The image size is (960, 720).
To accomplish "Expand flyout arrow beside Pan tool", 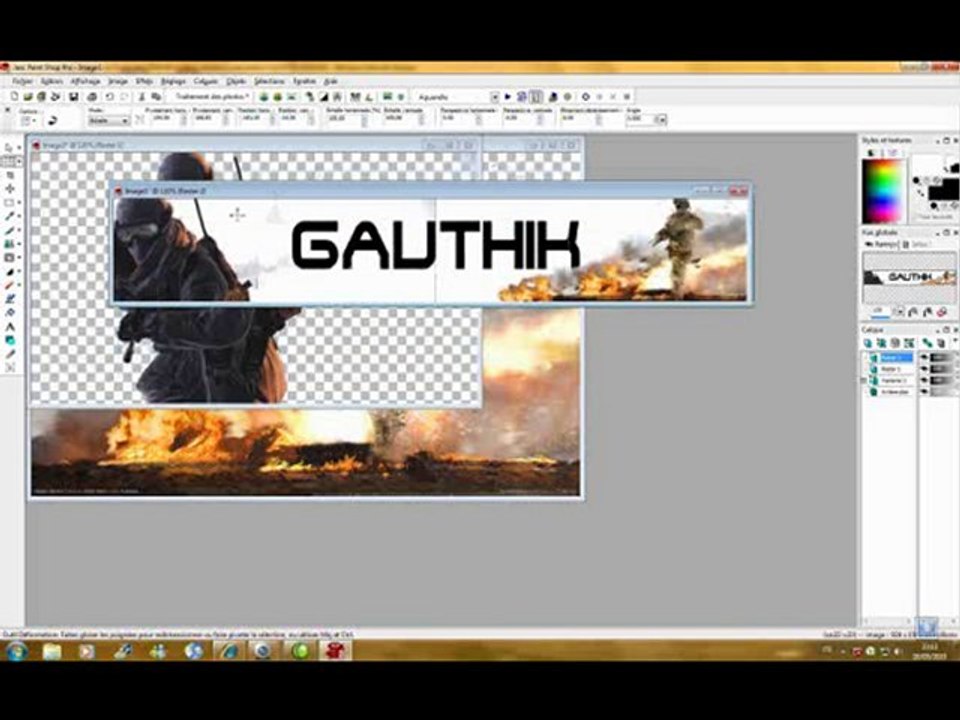I will click(x=18, y=148).
